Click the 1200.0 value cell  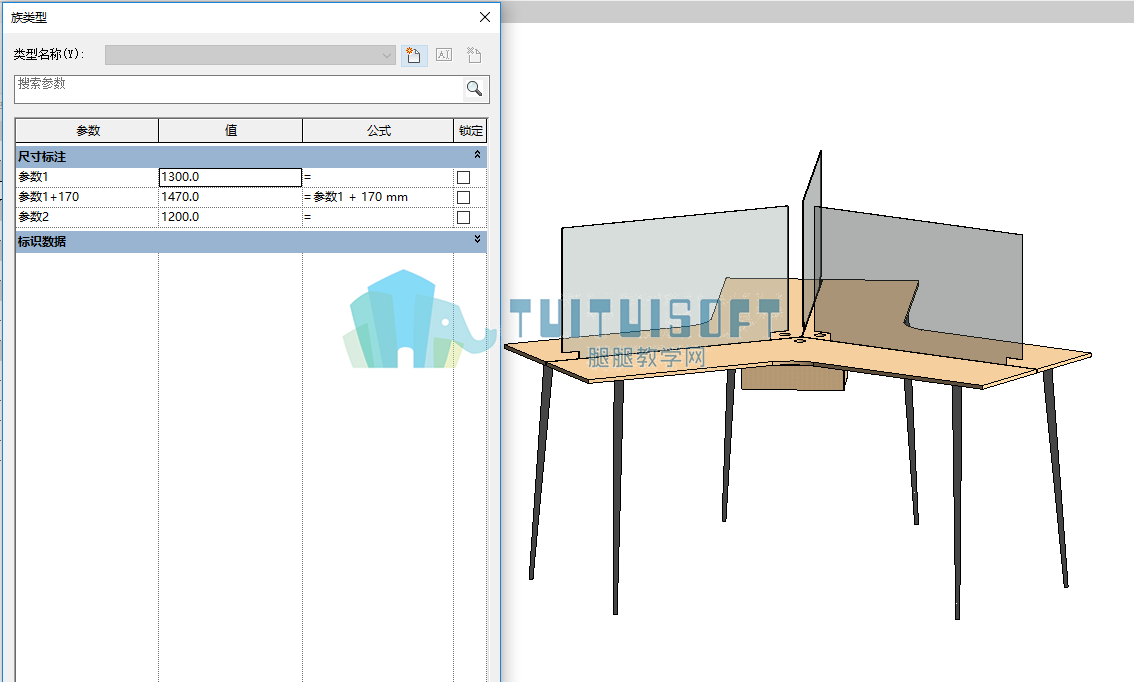(230, 217)
